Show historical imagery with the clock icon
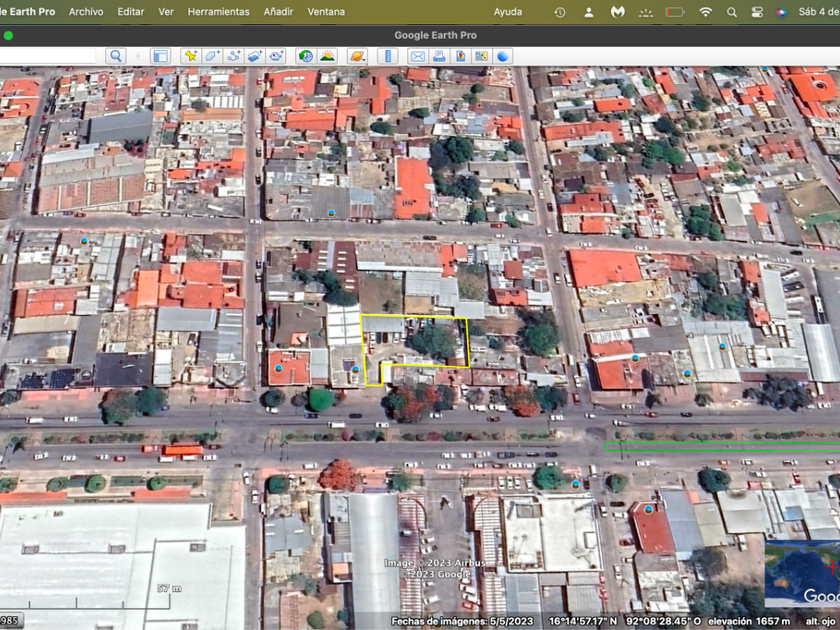This screenshot has height=630, width=840. click(306, 56)
